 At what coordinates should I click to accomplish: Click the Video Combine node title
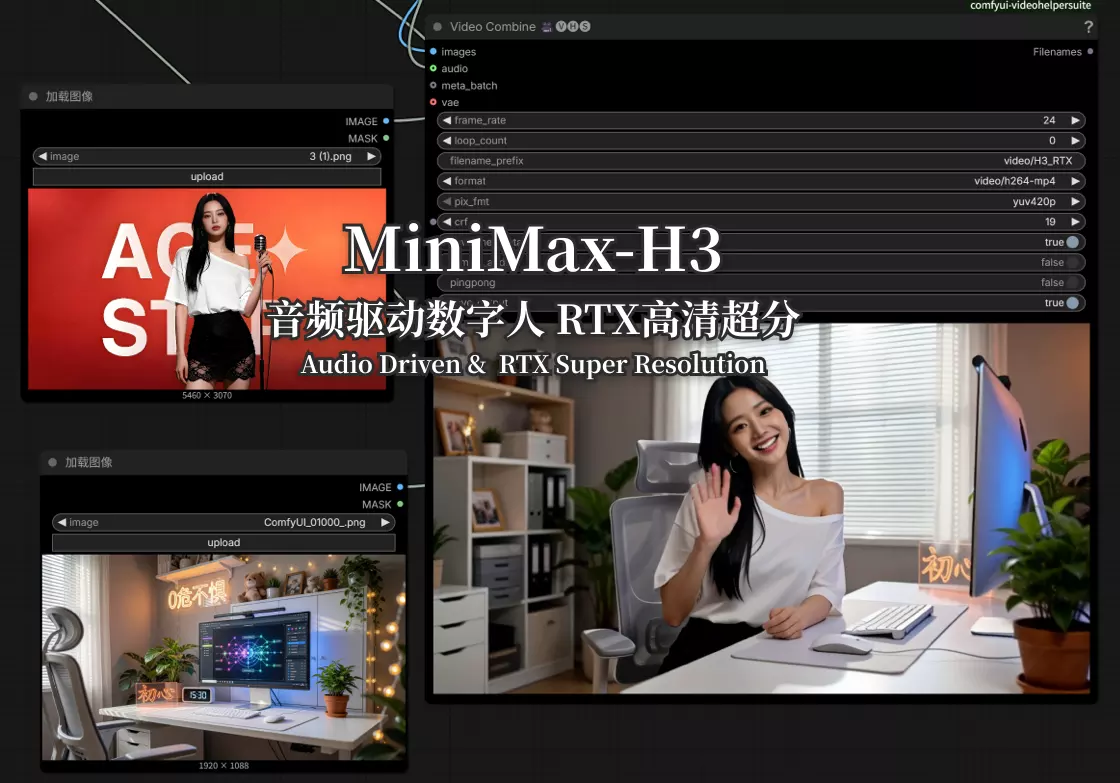point(492,26)
